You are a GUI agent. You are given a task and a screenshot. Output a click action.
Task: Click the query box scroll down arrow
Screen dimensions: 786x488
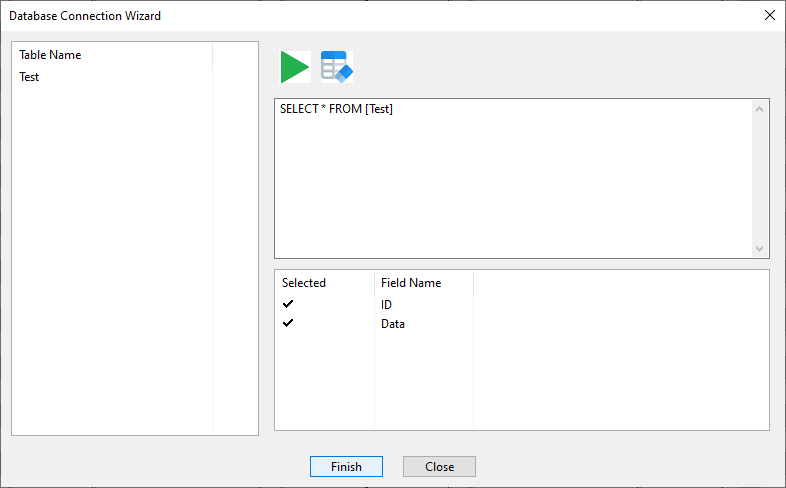tap(759, 249)
